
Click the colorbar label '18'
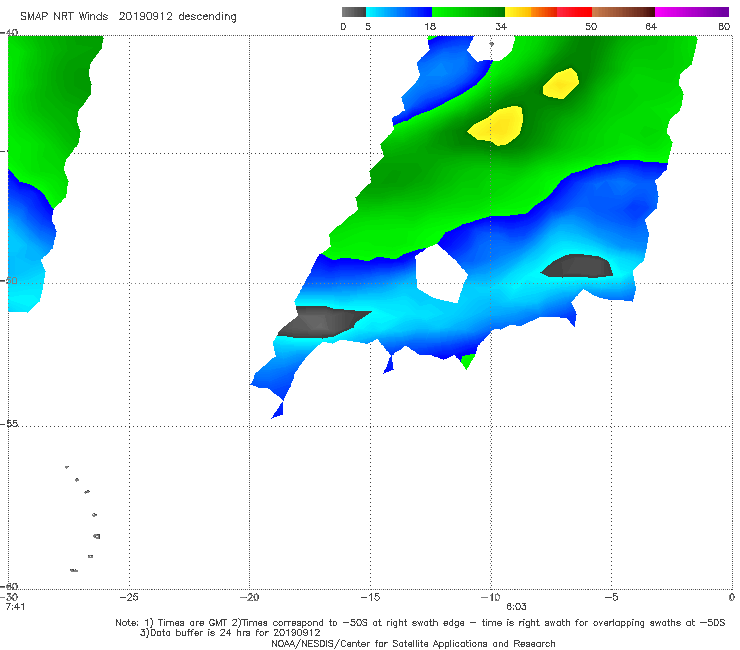430,27
